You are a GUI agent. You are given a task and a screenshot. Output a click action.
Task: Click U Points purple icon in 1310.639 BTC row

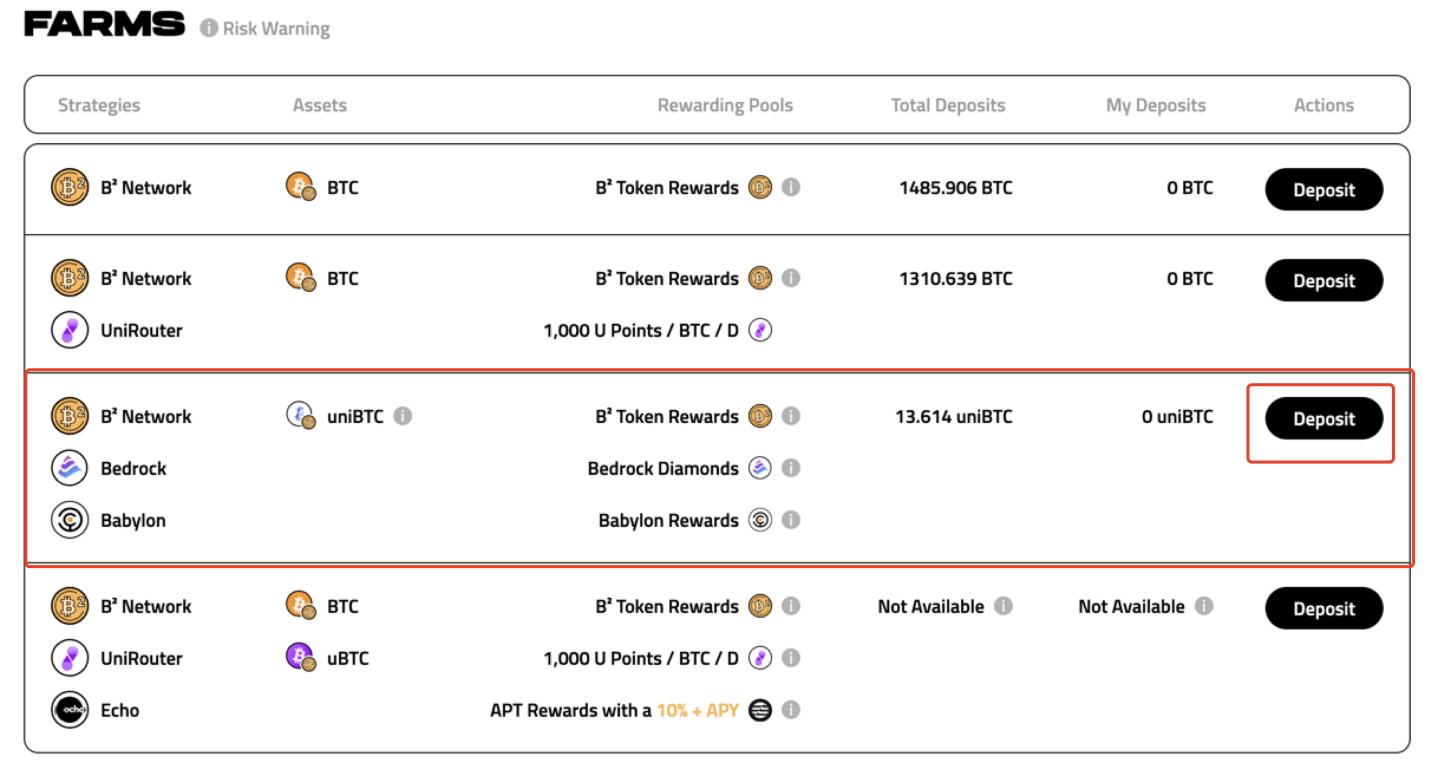point(761,330)
